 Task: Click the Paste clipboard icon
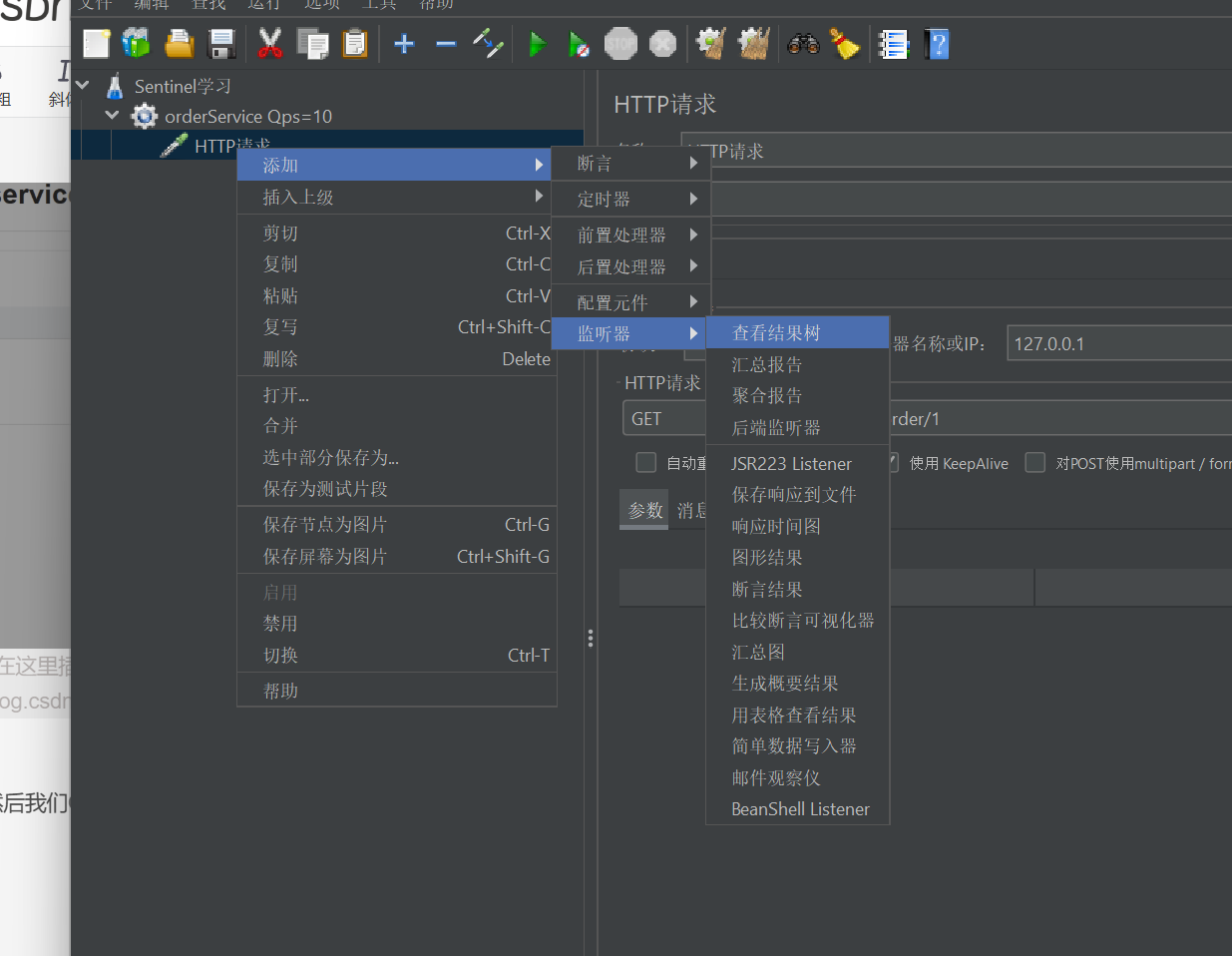coord(355,44)
